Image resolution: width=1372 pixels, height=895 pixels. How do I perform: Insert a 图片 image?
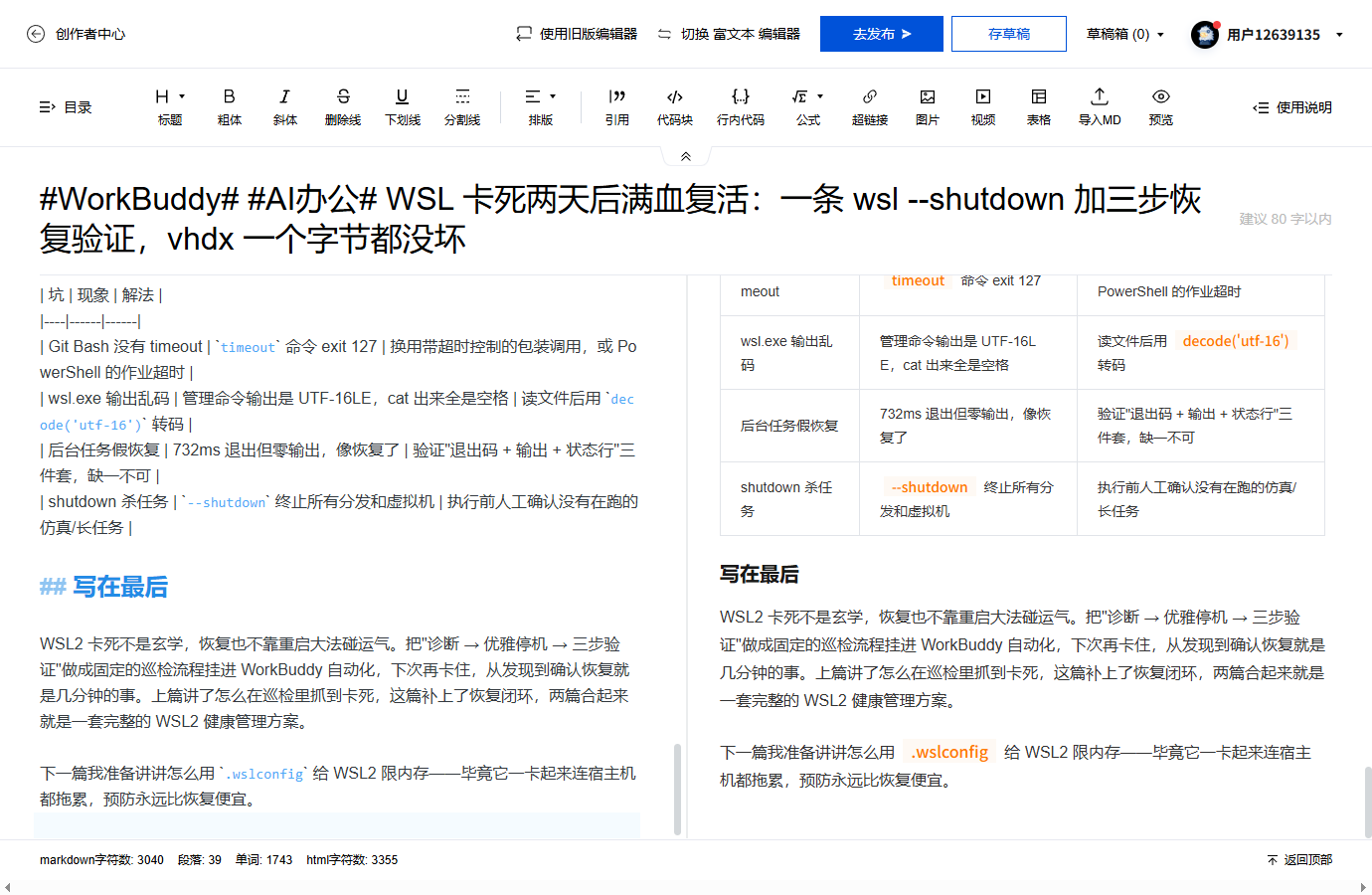pyautogui.click(x=928, y=106)
